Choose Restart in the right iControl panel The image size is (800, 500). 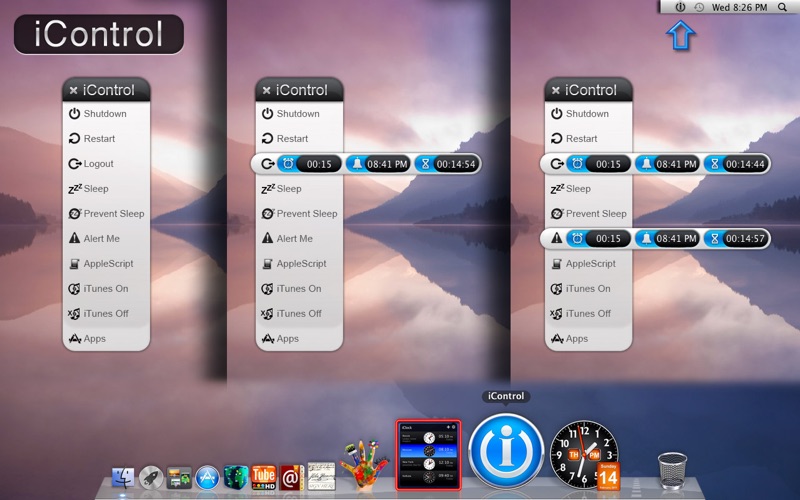click(588, 139)
